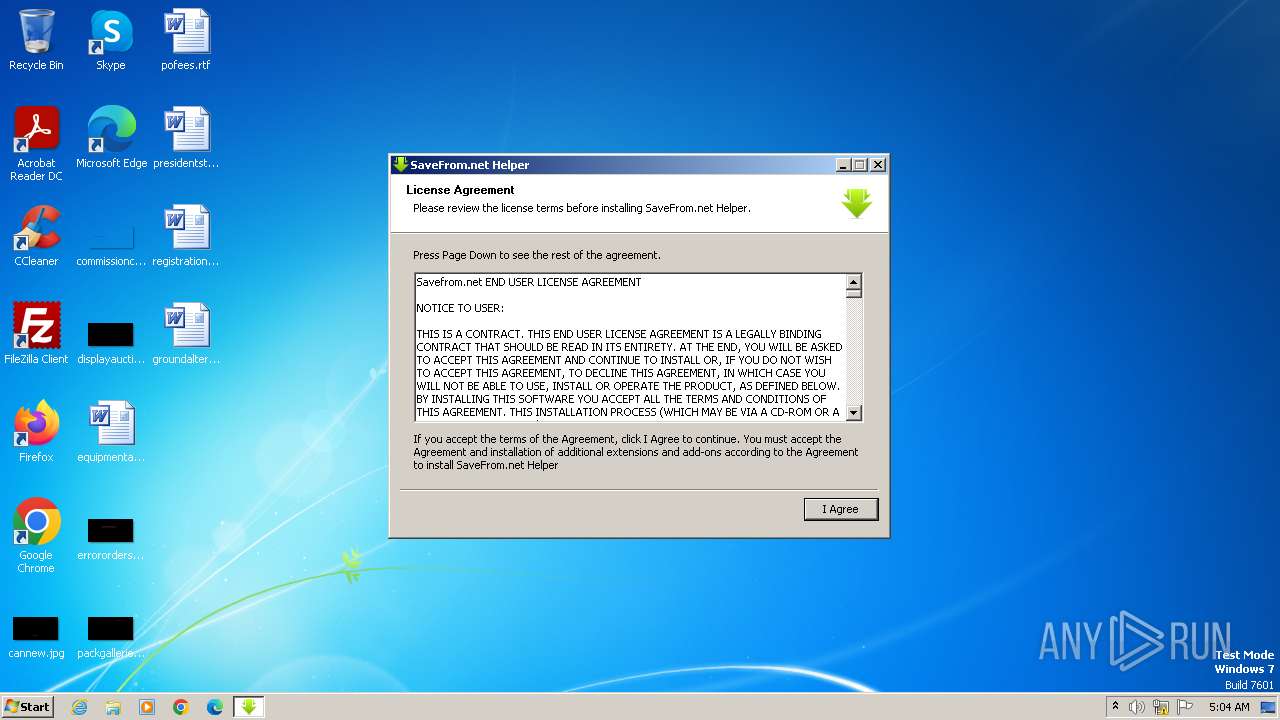
Task: Open the network tray icon
Action: coord(1161,707)
